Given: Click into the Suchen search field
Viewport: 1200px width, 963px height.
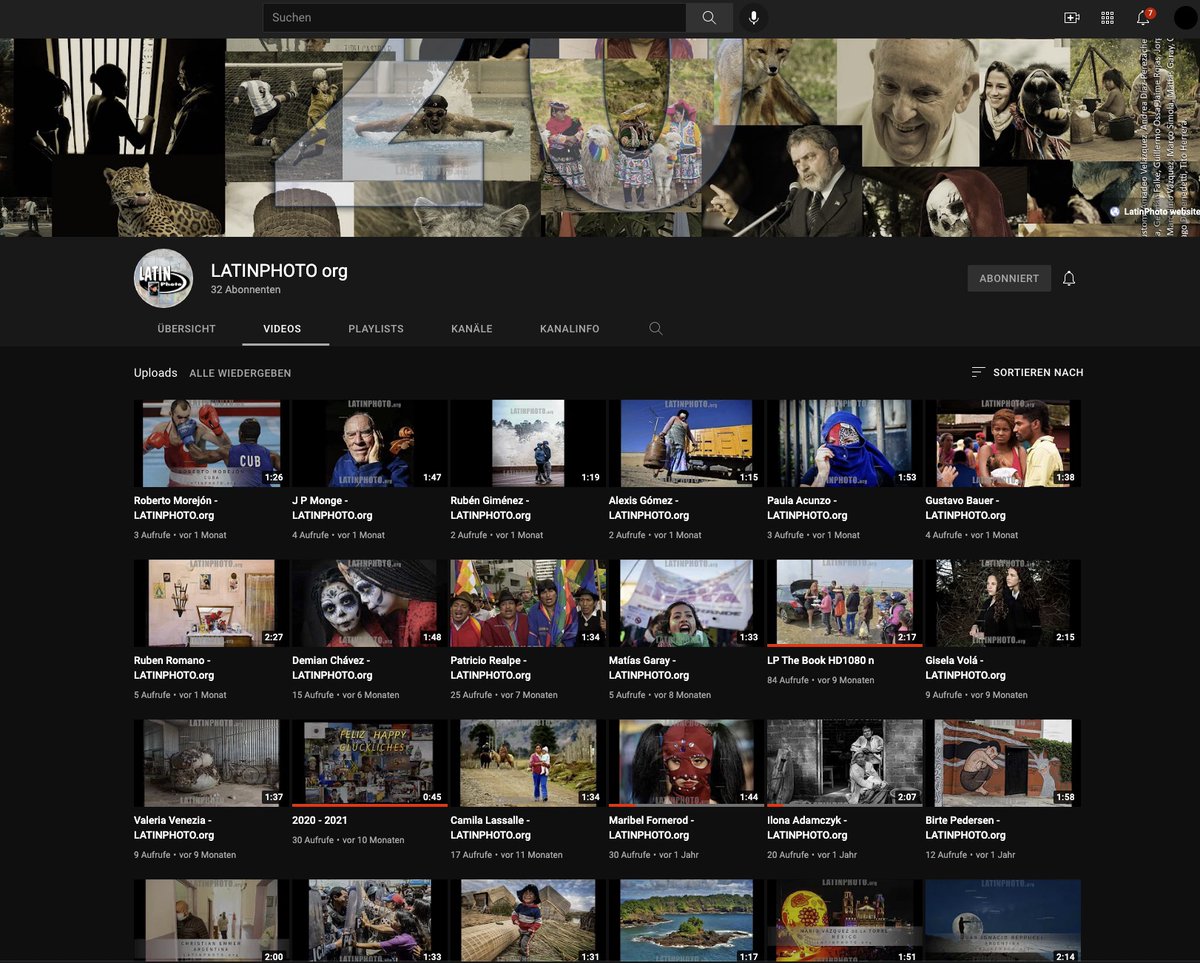Looking at the screenshot, I should pos(474,17).
